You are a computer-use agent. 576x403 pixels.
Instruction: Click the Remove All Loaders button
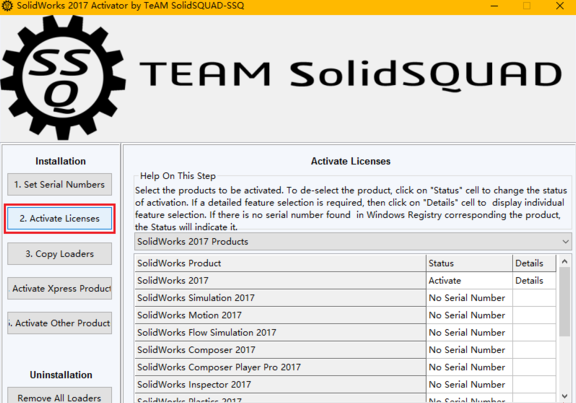tap(60, 395)
